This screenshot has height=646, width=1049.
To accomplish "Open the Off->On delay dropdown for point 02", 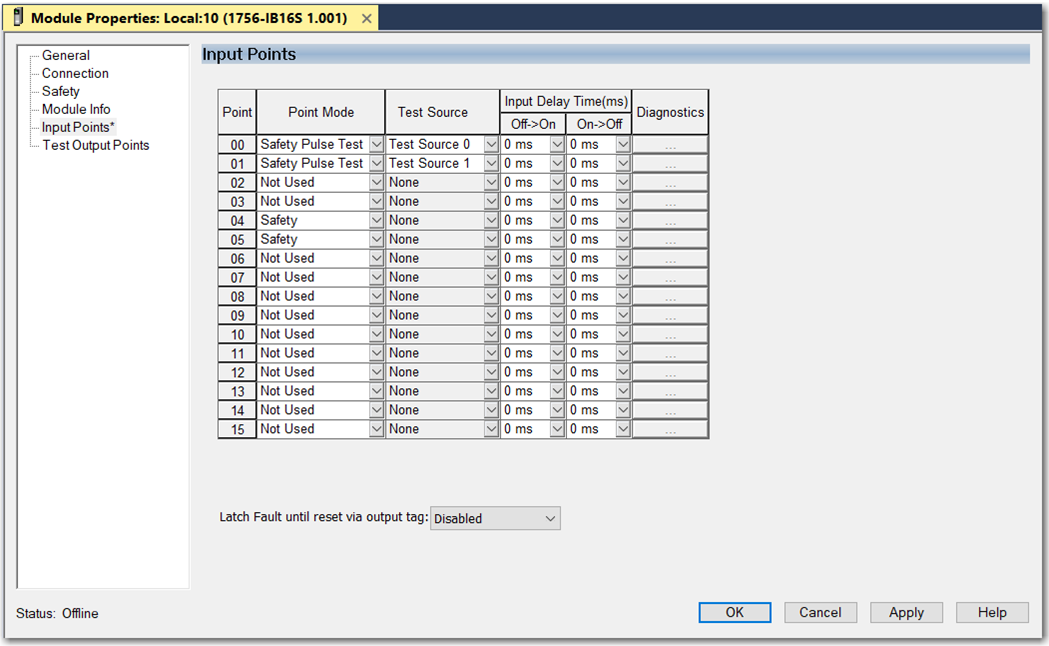I will pos(557,183).
